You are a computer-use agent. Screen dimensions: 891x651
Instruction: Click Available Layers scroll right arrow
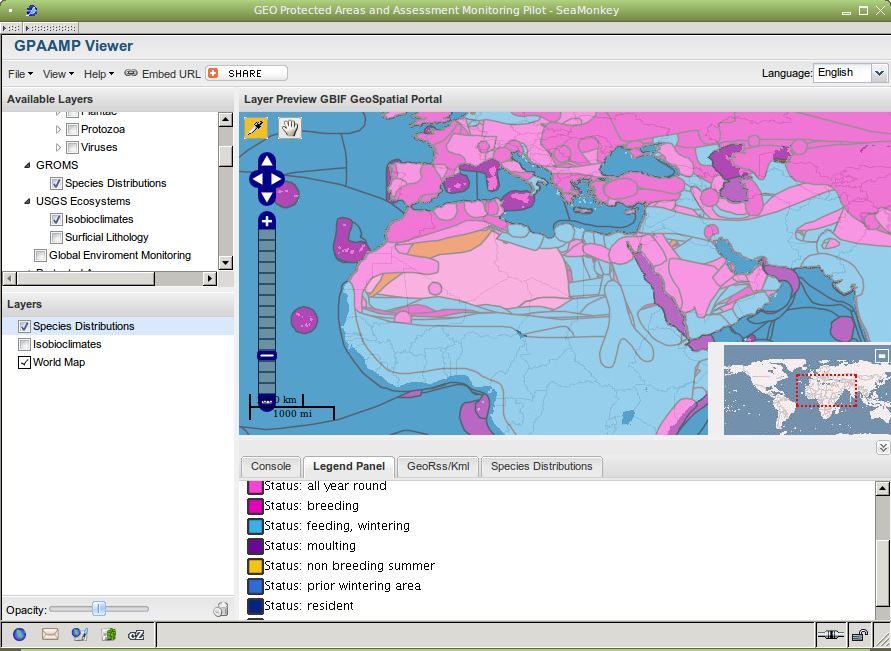click(210, 278)
